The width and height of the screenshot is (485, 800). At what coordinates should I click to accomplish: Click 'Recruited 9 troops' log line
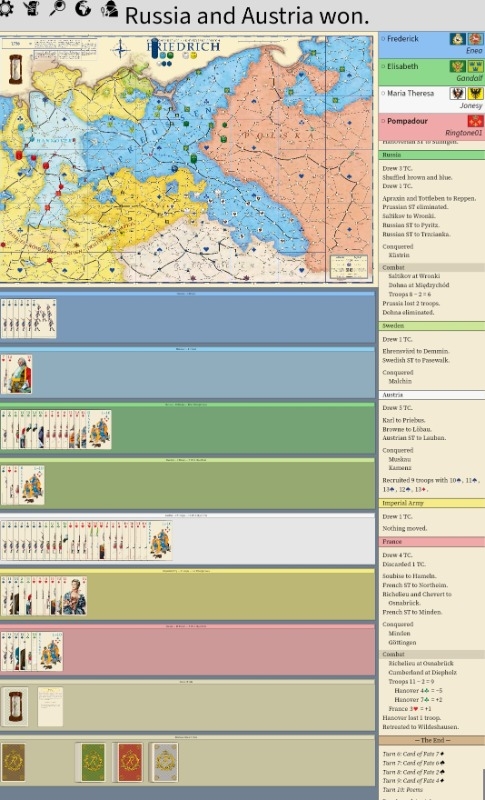(x=430, y=485)
